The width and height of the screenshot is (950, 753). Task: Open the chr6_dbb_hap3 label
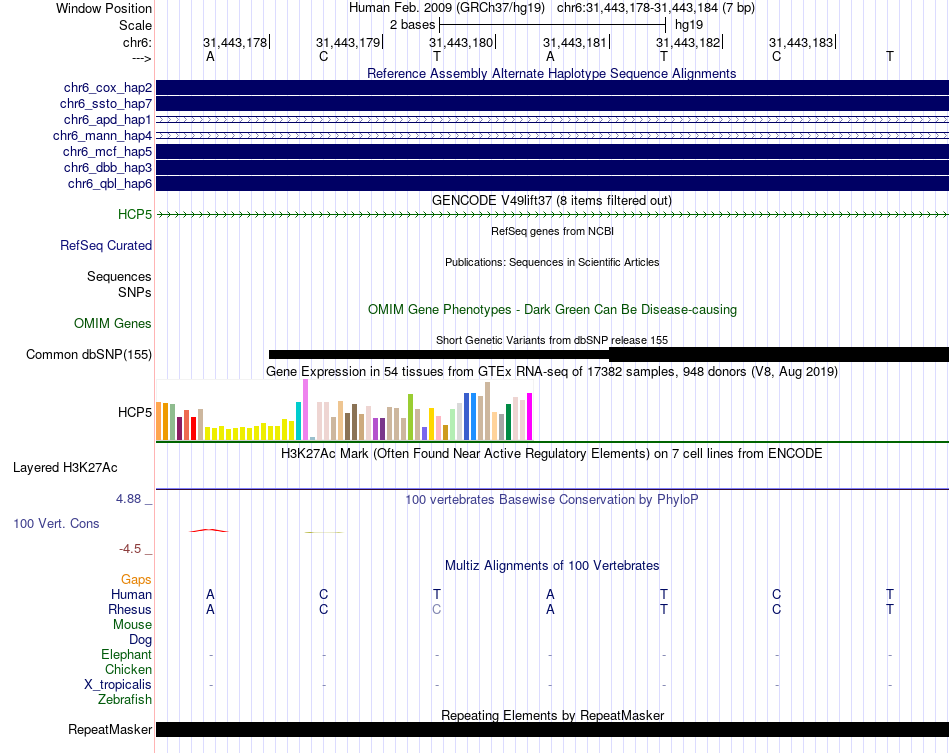(x=108, y=167)
